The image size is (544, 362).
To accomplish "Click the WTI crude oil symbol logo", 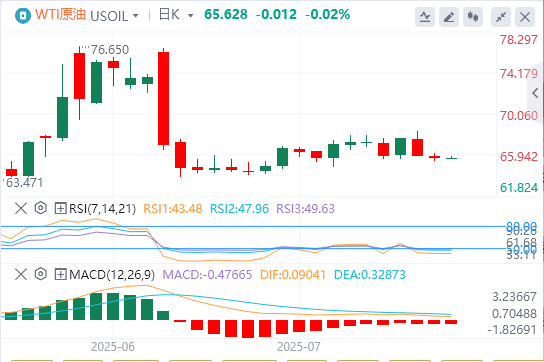I will pos(23,16).
